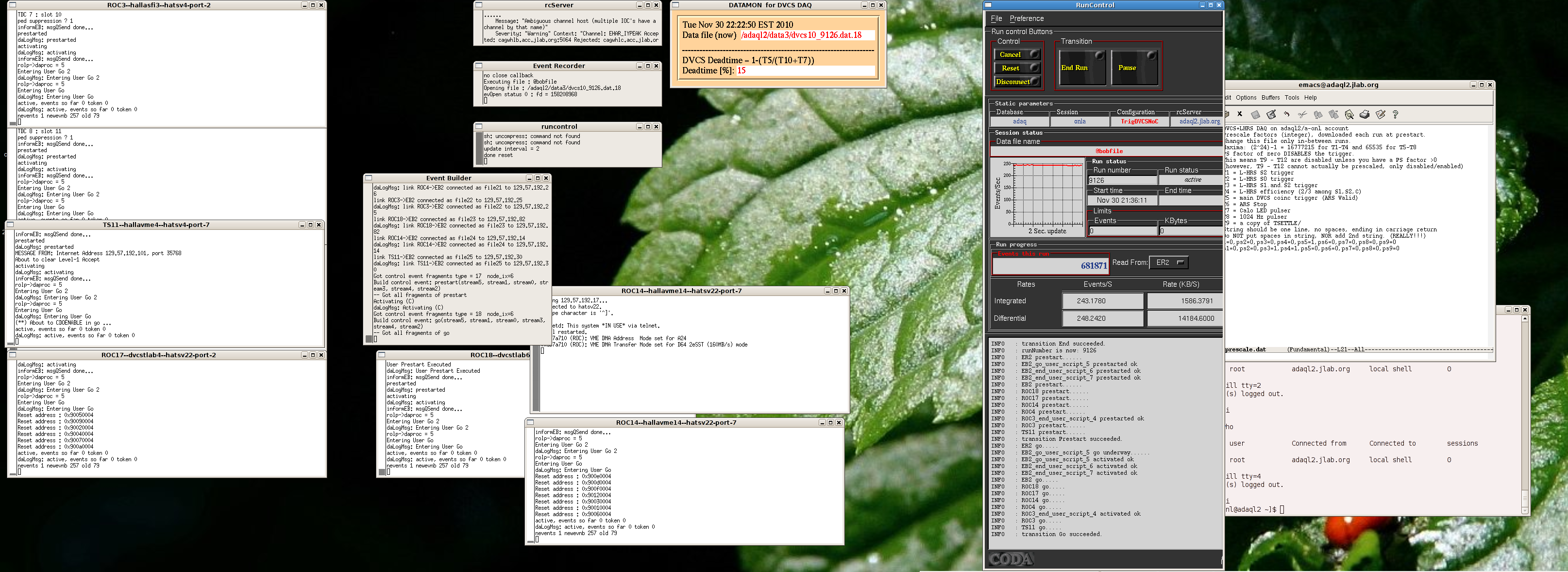Click the save buffer icon in emacs toolbar
Viewport: 1568px width, 572px height.
click(x=1255, y=114)
